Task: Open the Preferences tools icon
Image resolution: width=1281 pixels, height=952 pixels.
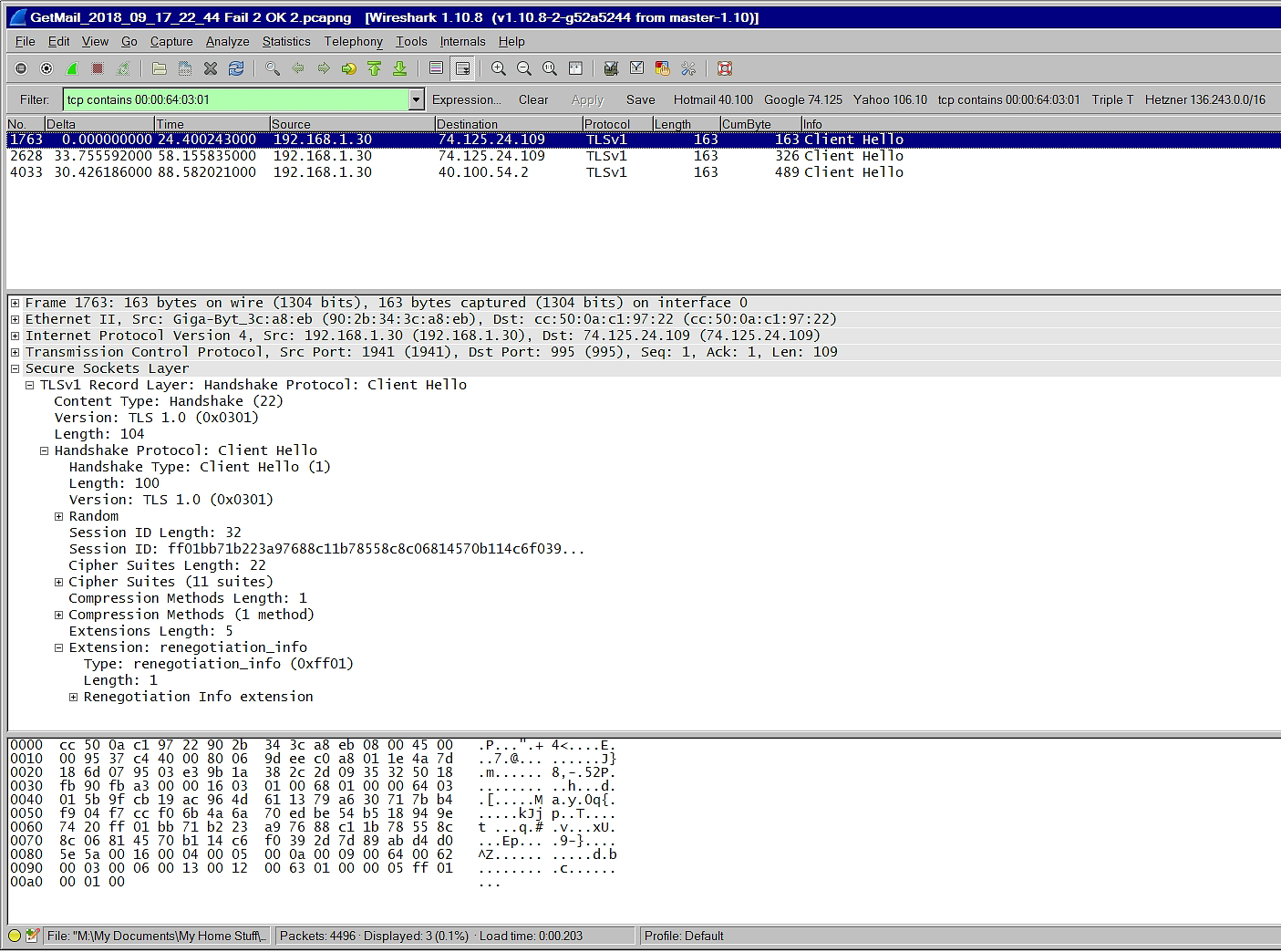Action: [688, 68]
